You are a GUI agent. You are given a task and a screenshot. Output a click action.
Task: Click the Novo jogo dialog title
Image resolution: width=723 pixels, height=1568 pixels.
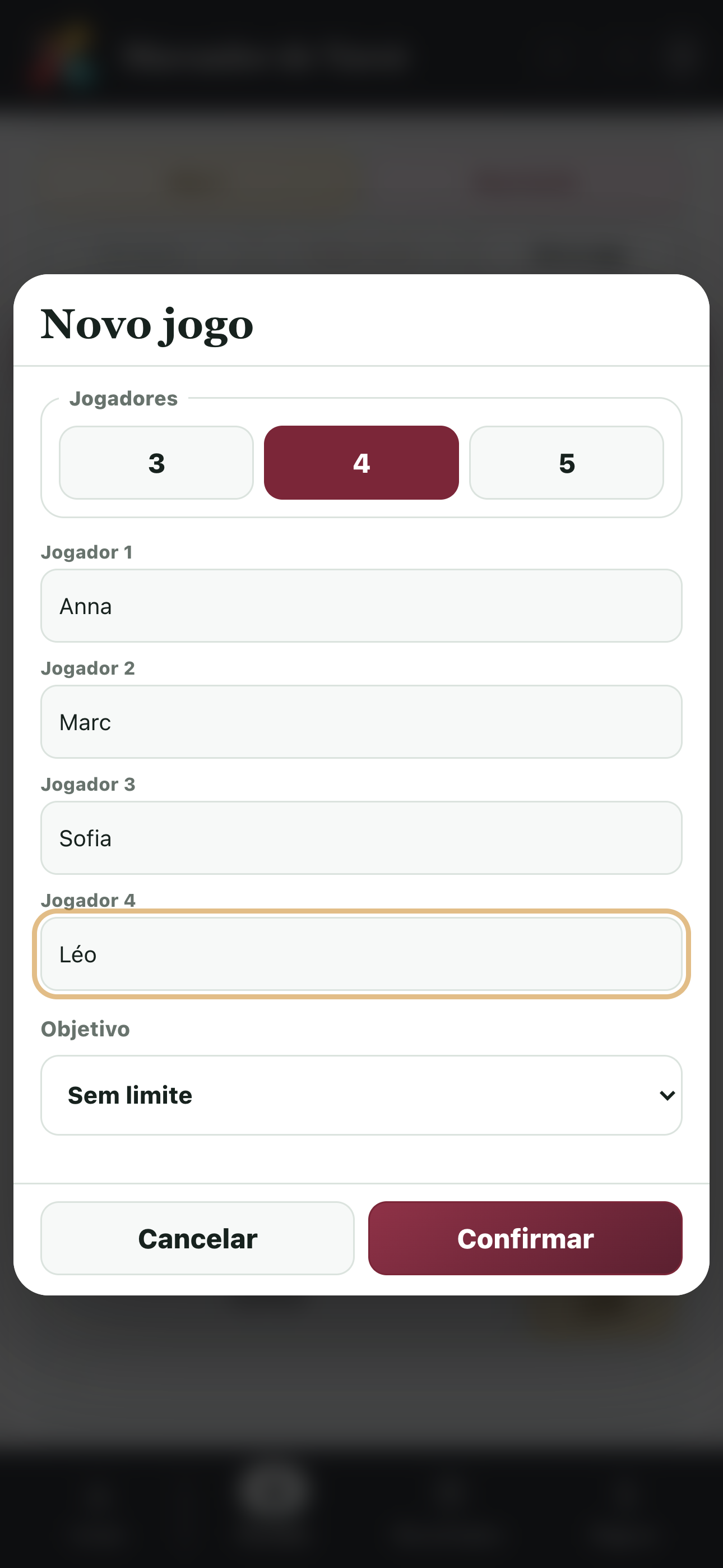147,325
